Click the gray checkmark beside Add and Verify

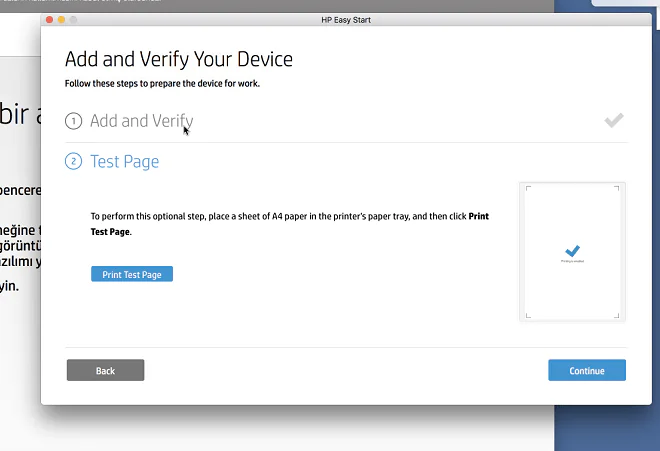pyautogui.click(x=614, y=120)
